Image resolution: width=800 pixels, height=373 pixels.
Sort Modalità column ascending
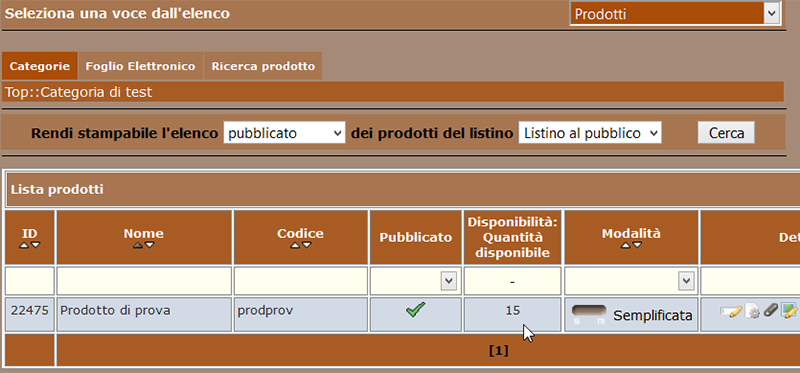tap(626, 245)
